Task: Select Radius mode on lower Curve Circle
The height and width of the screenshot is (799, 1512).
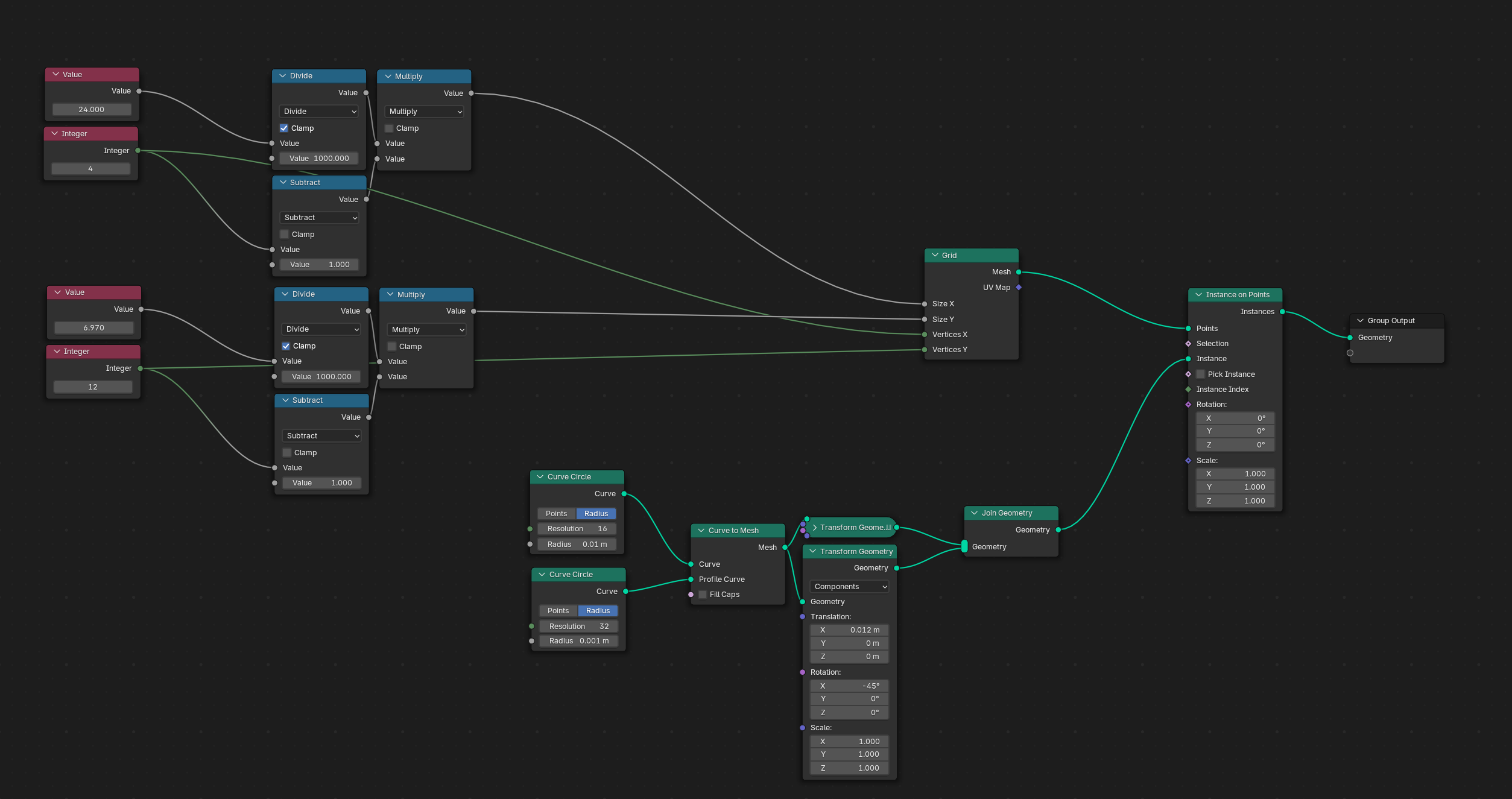Action: pyautogui.click(x=598, y=611)
